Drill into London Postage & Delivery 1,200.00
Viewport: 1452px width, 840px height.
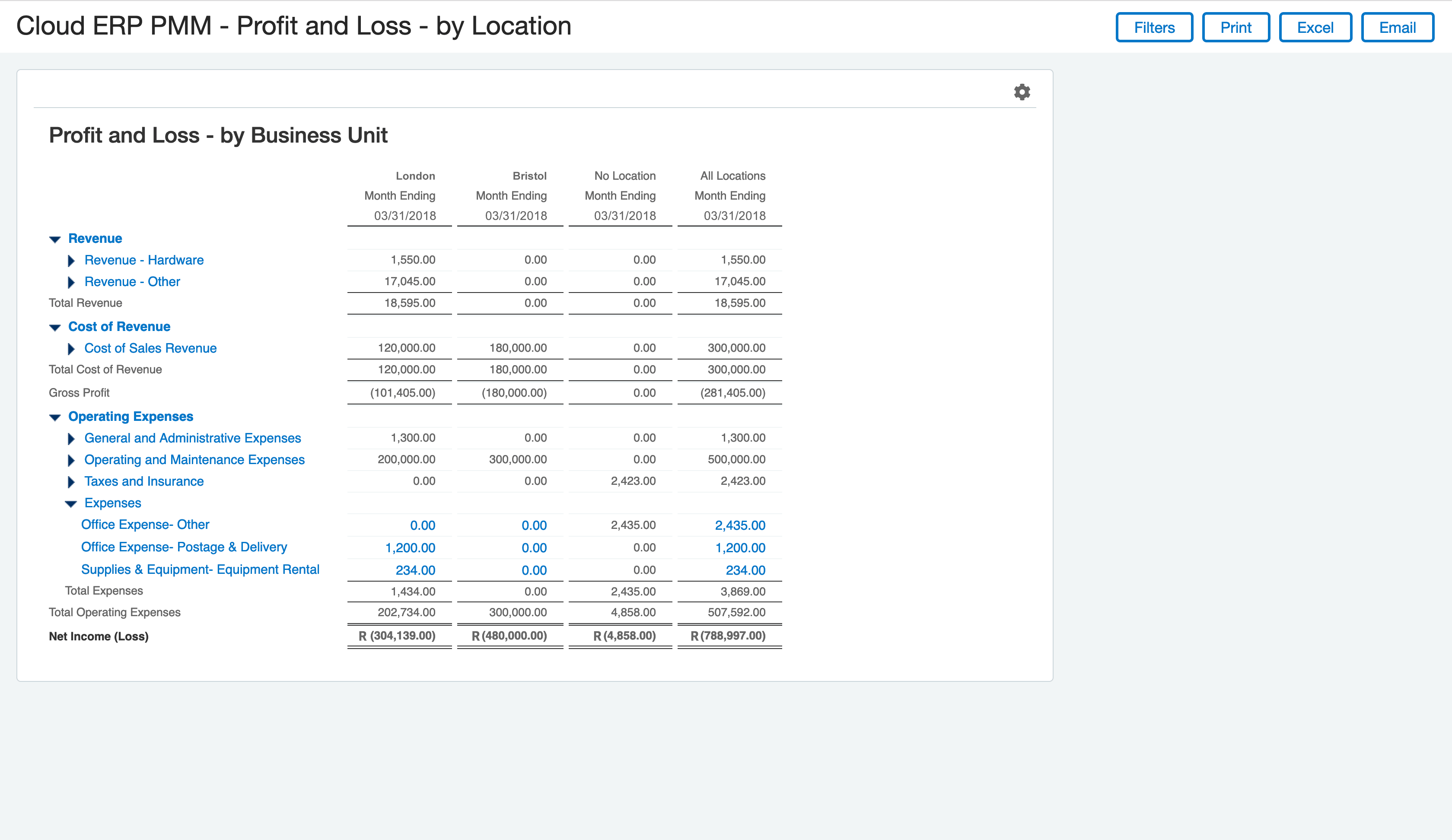(410, 548)
